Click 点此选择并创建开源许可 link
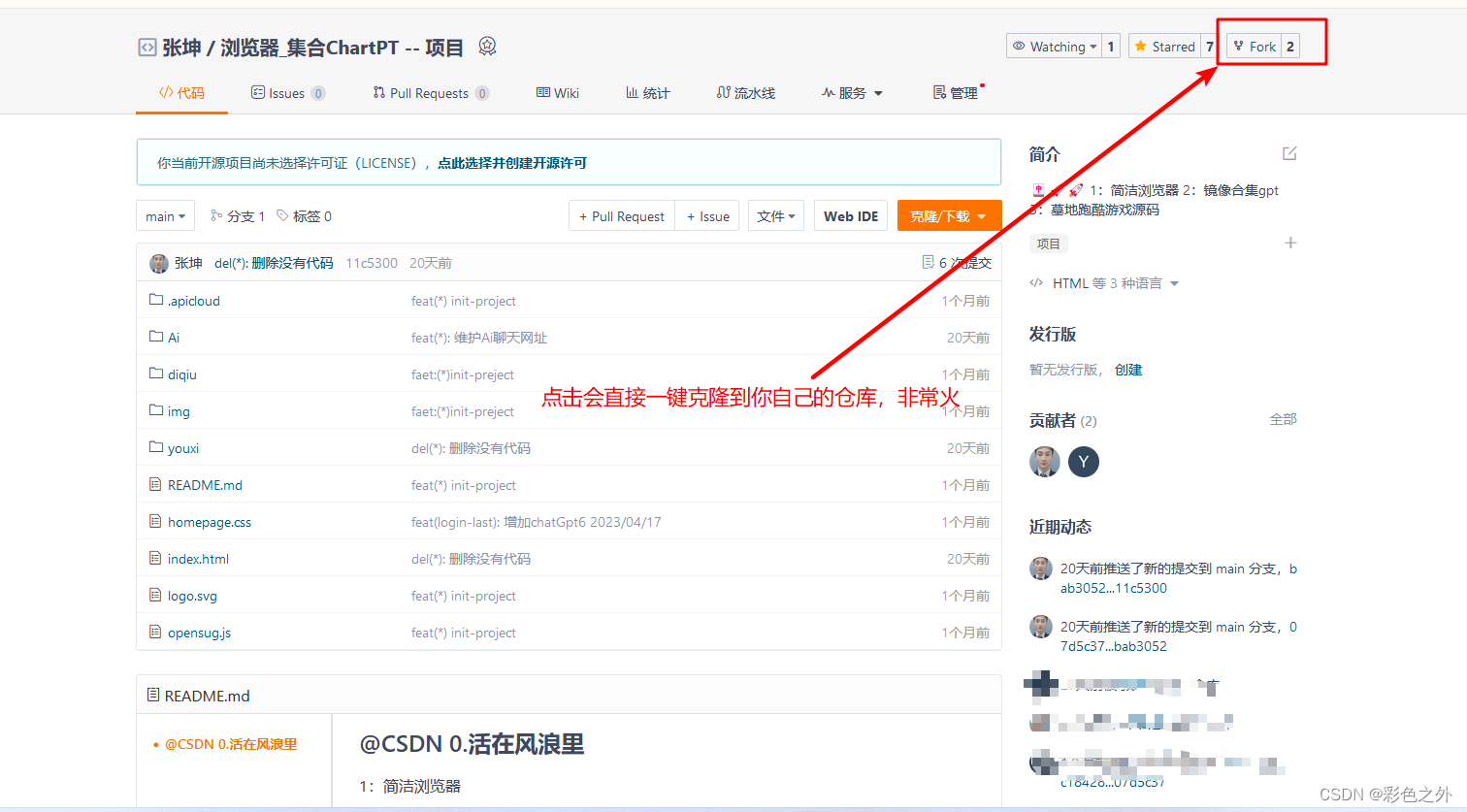Viewport: 1467px width, 812px height. click(x=512, y=163)
